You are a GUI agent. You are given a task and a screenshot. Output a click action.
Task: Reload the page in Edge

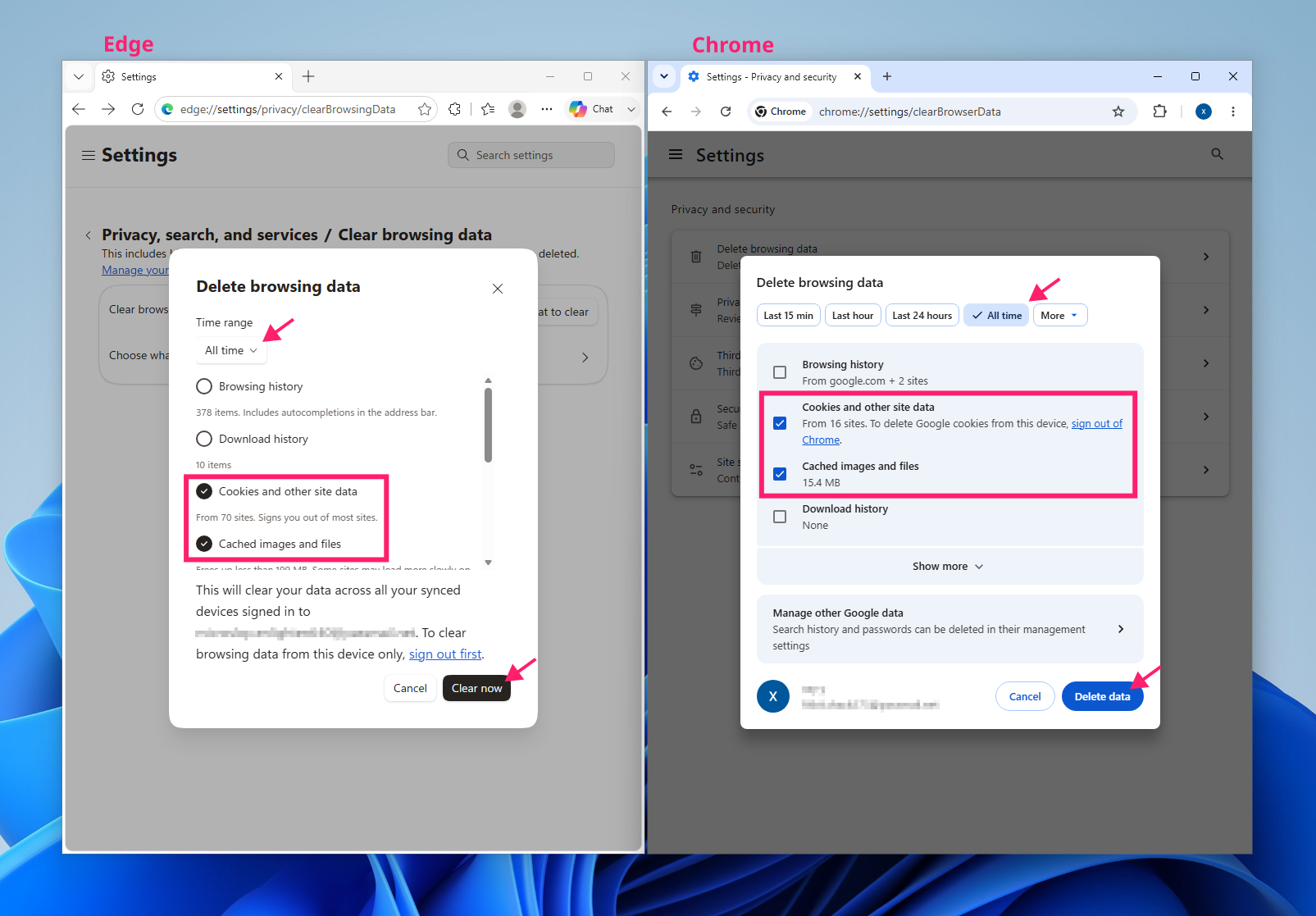coord(138,109)
